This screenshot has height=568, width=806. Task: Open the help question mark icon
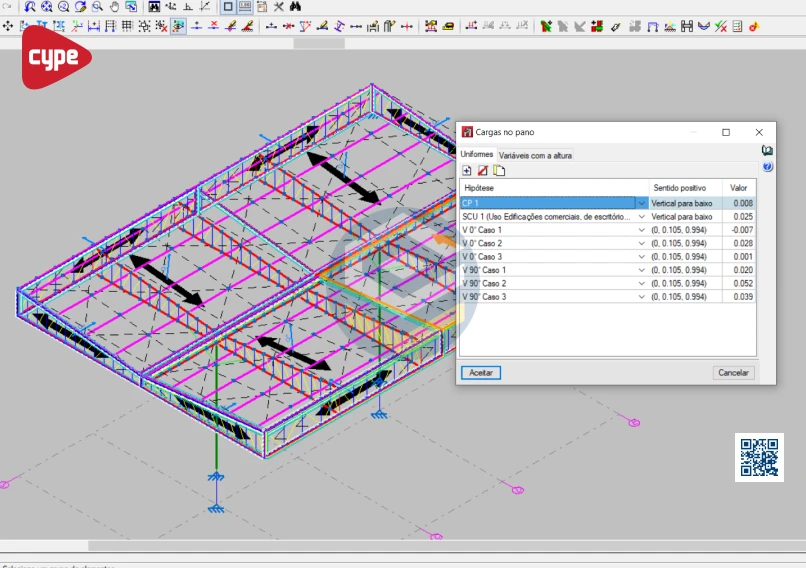click(767, 167)
